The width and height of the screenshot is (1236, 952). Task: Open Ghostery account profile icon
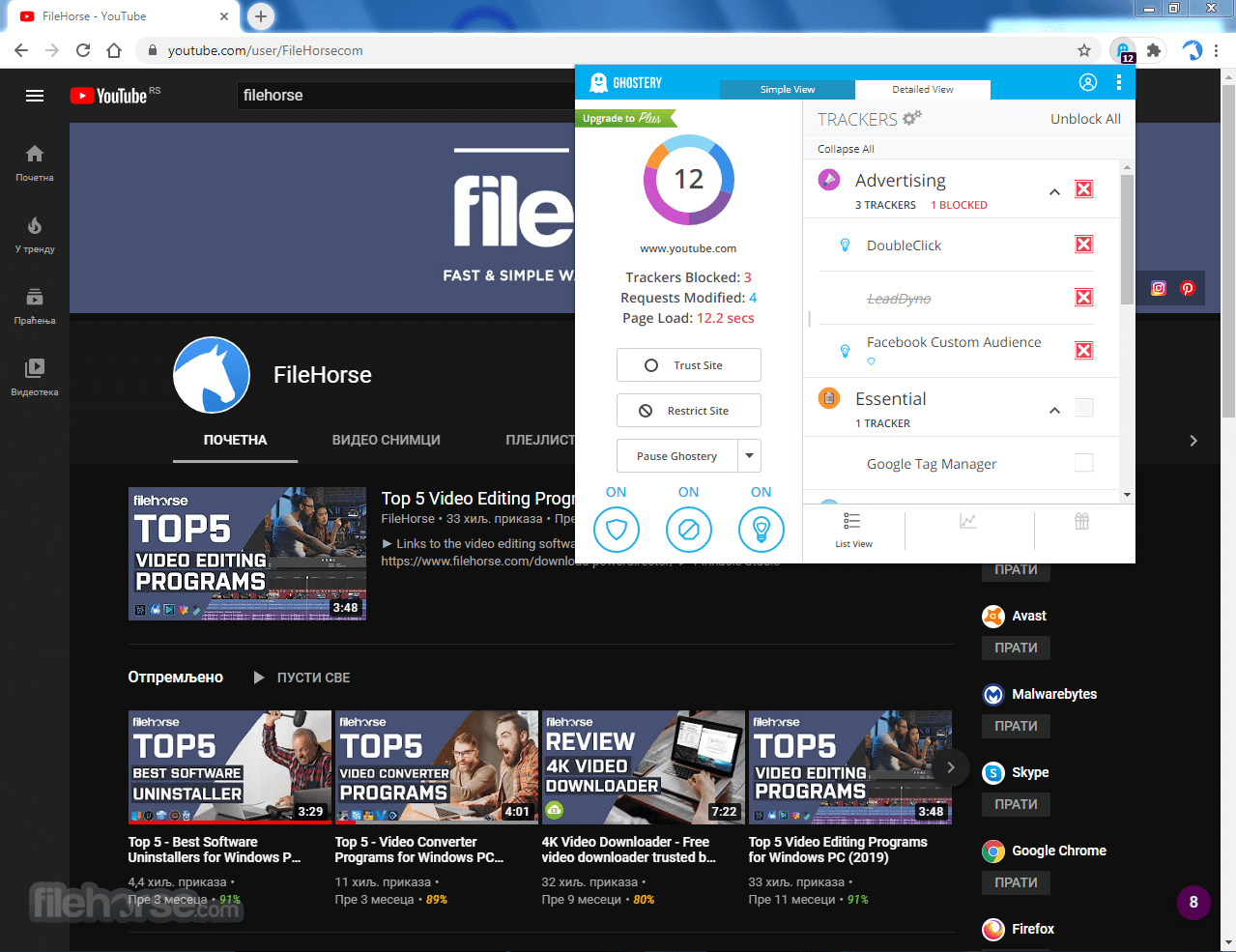pos(1088,82)
